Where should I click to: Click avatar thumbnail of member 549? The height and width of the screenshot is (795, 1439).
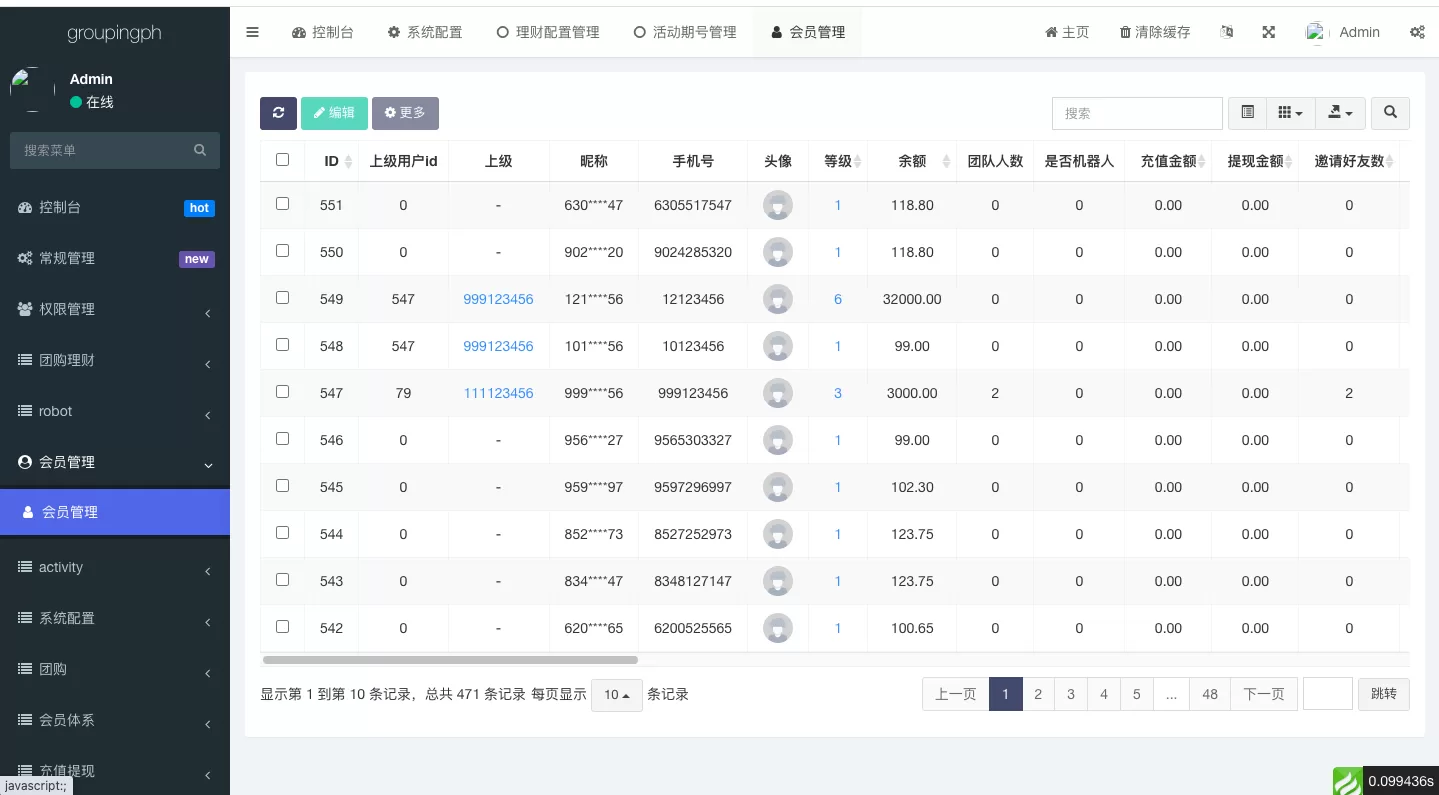pos(777,299)
